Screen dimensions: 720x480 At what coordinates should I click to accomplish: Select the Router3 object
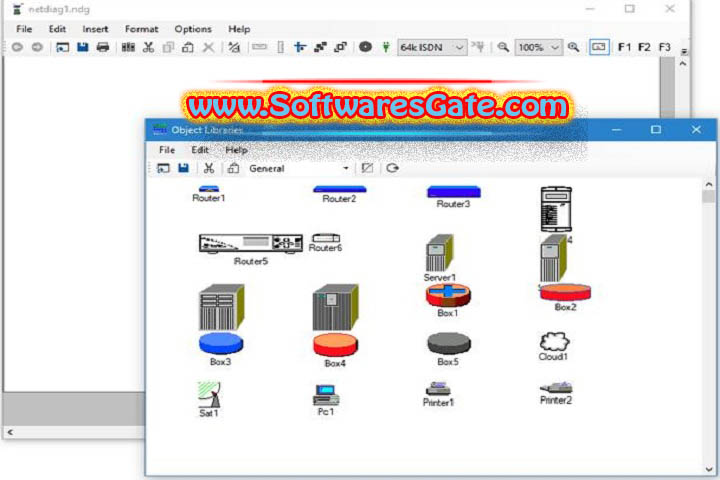(x=454, y=197)
